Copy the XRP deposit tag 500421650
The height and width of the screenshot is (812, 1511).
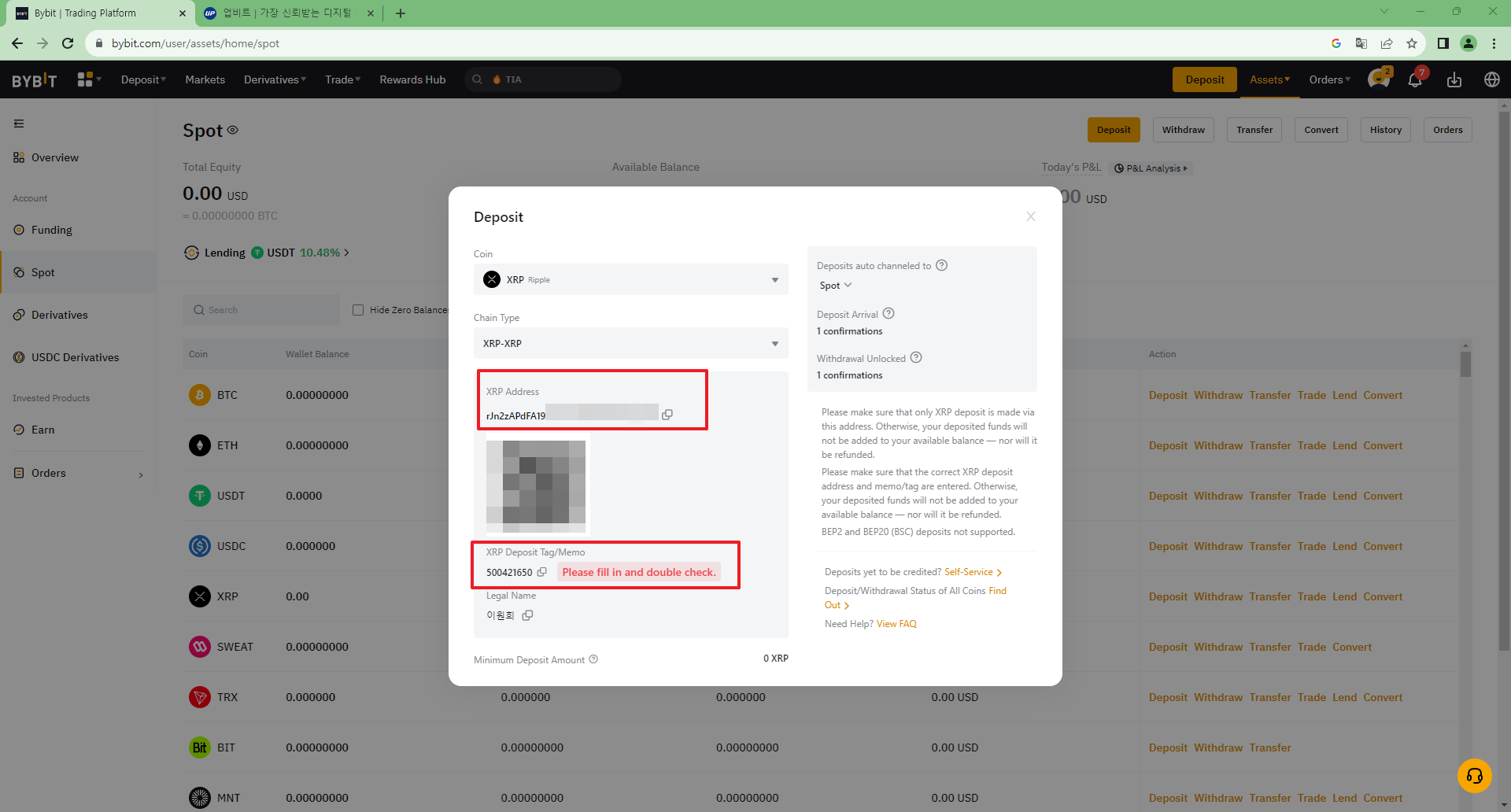click(541, 572)
